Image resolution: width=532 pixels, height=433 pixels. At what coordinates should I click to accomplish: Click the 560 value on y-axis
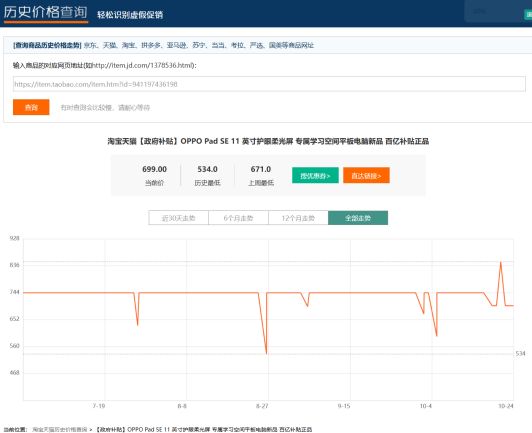pos(15,346)
